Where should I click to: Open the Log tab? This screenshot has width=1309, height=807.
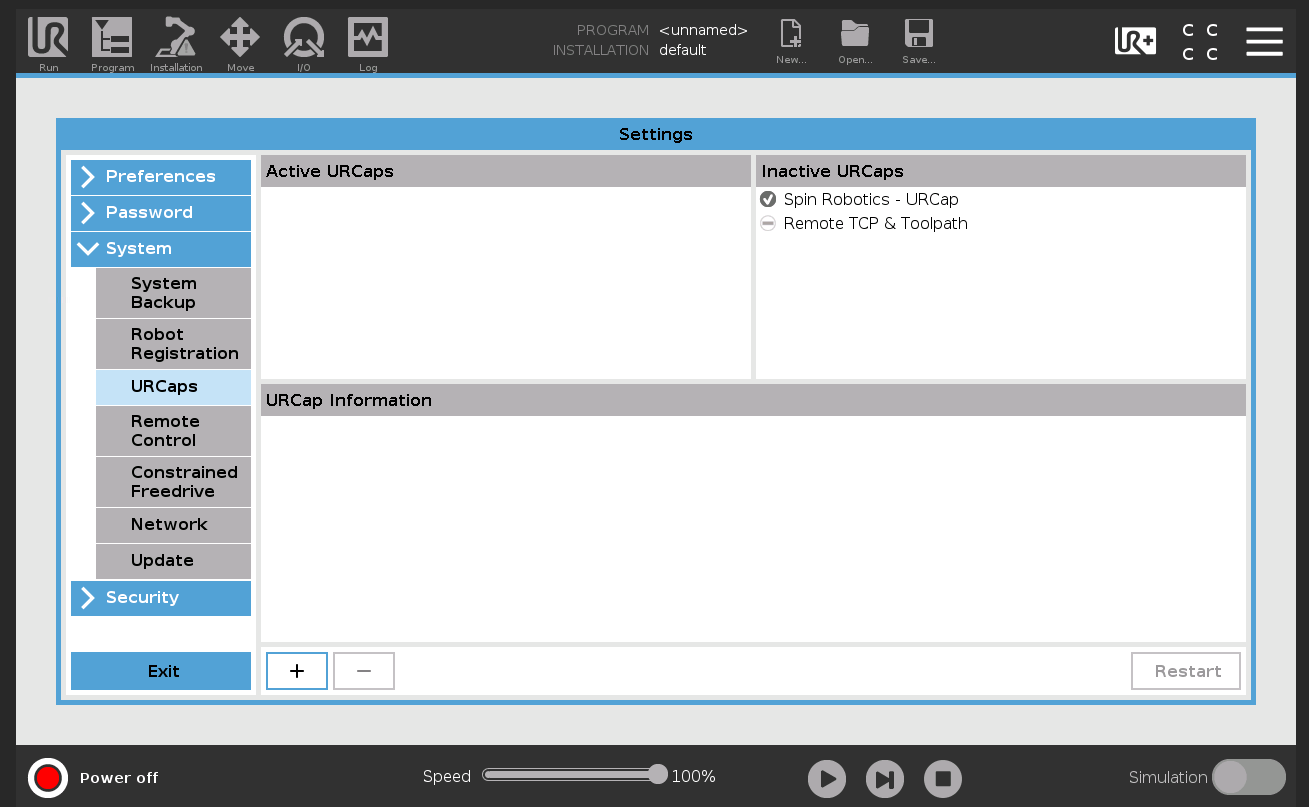[x=368, y=45]
